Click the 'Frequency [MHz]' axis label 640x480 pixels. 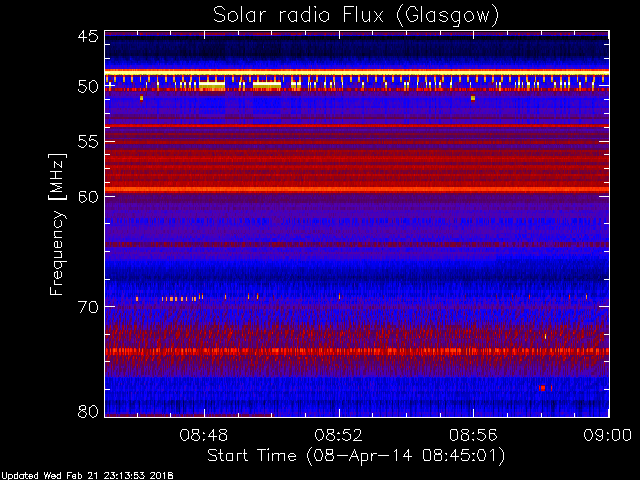click(57, 224)
